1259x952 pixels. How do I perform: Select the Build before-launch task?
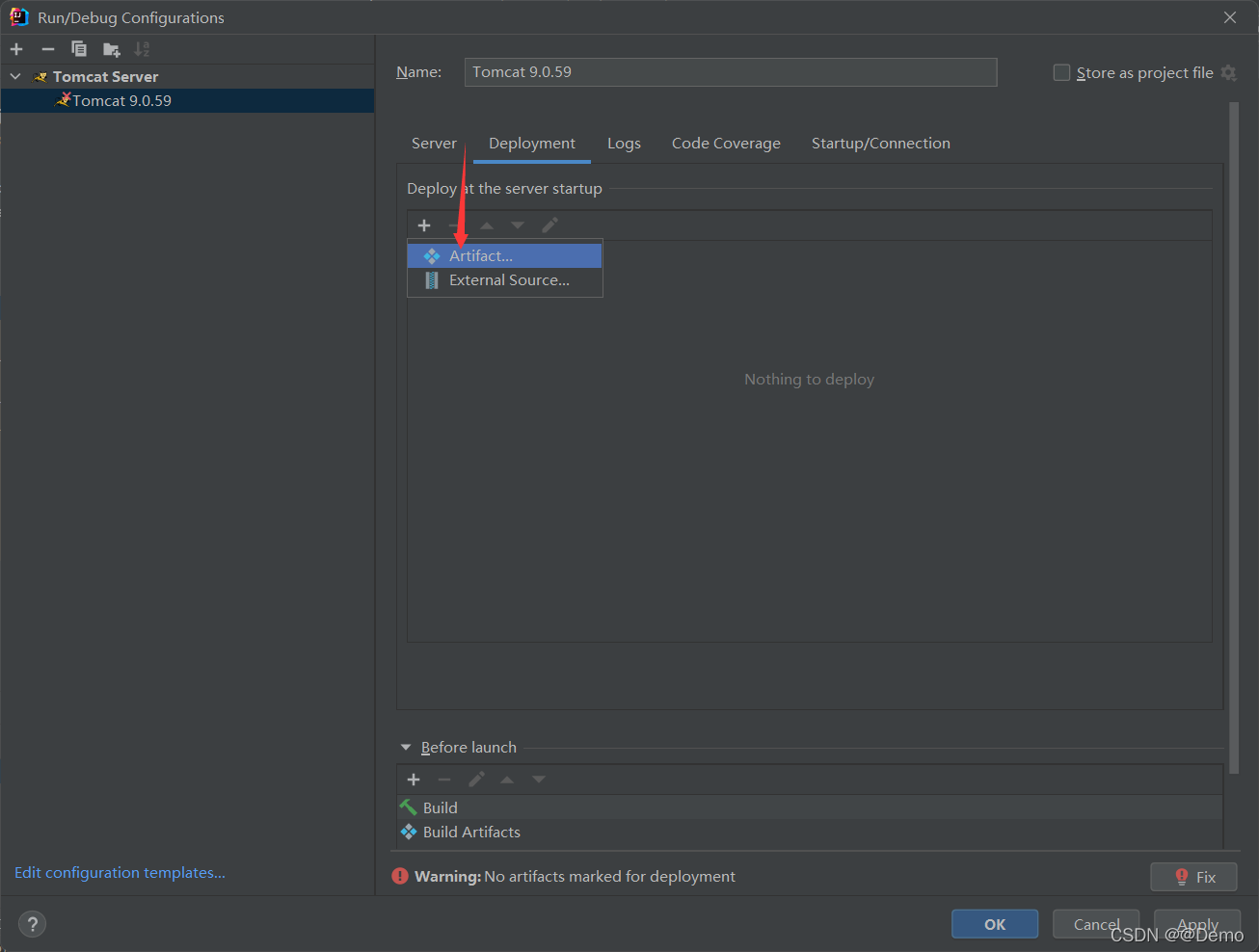[x=810, y=807]
